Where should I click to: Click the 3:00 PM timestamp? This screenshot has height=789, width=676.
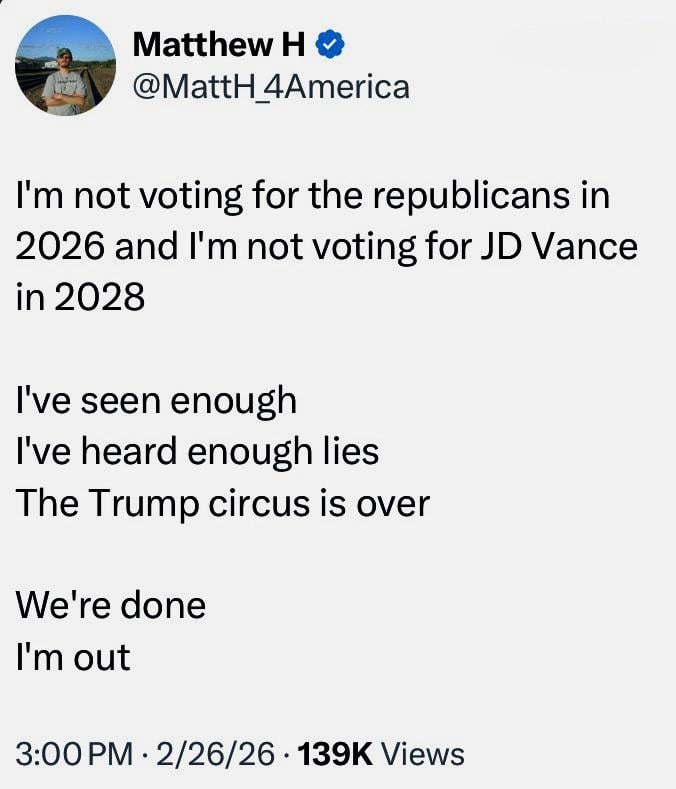click(75, 753)
